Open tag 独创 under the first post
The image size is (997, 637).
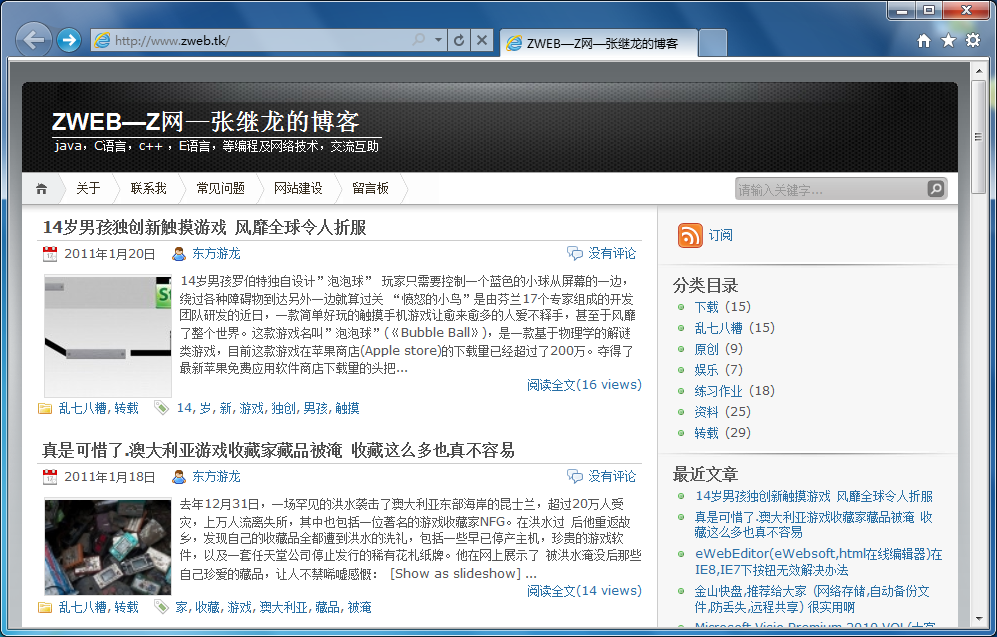(284, 408)
